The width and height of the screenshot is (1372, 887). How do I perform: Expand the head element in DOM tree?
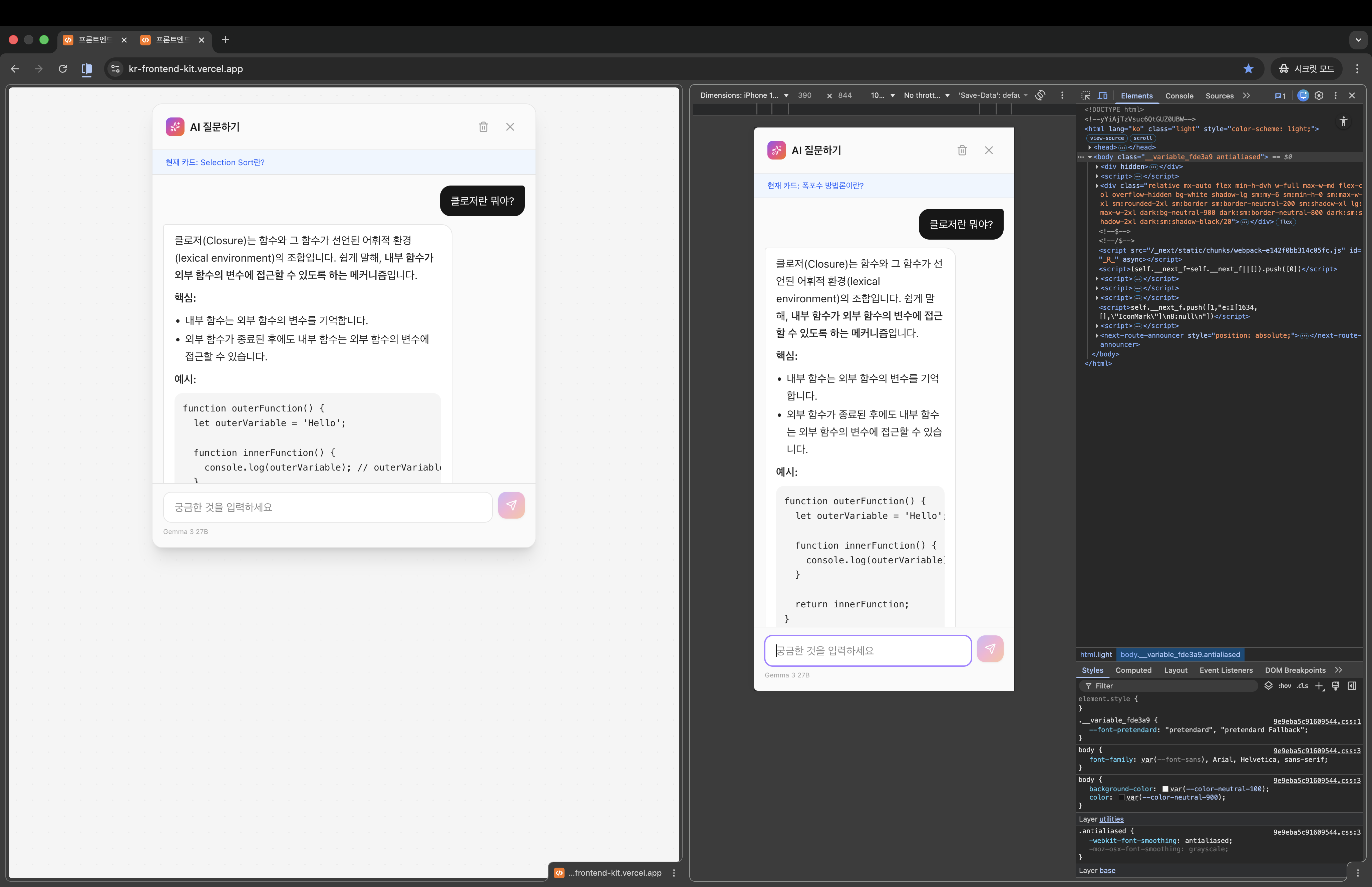coord(1090,147)
